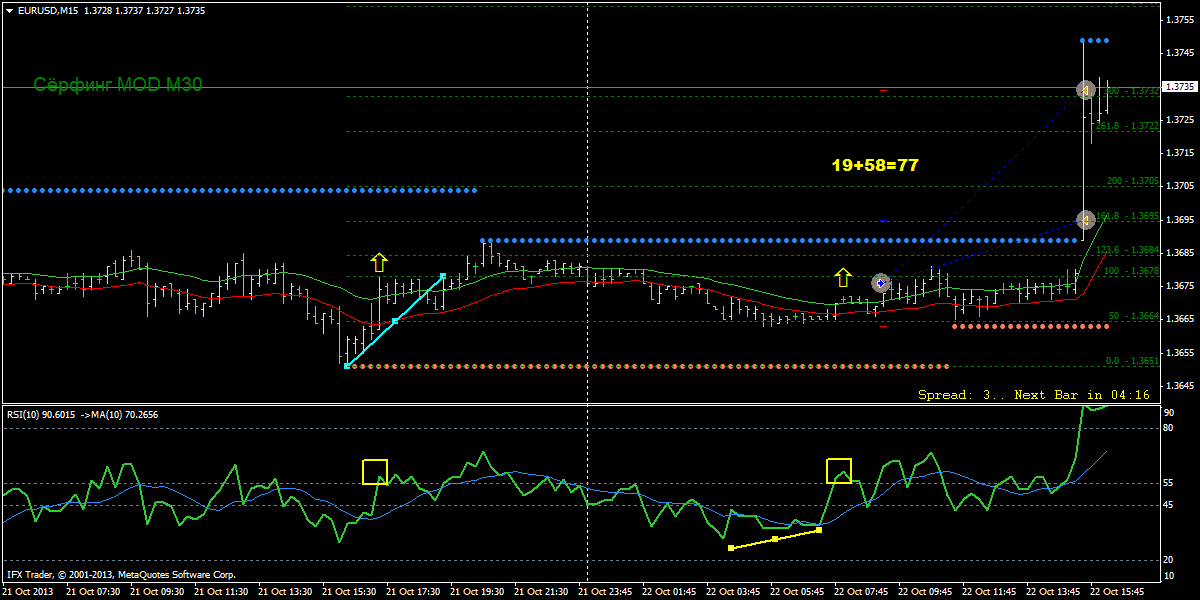Click time axis label 22 Oct 15:45
The image size is (1200, 600).
pyautogui.click(x=1115, y=591)
